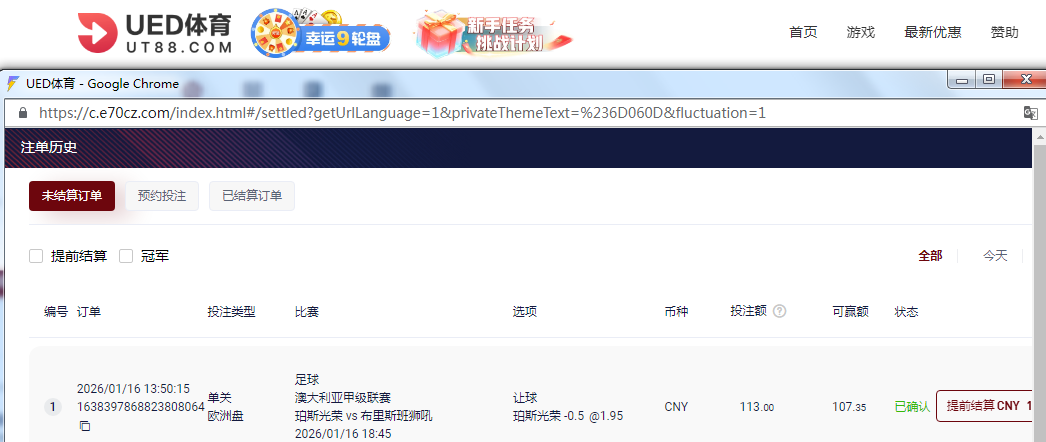Click the 澳大利亚甲级联赛 league name
This screenshot has height=442, width=1046.
coord(343,397)
